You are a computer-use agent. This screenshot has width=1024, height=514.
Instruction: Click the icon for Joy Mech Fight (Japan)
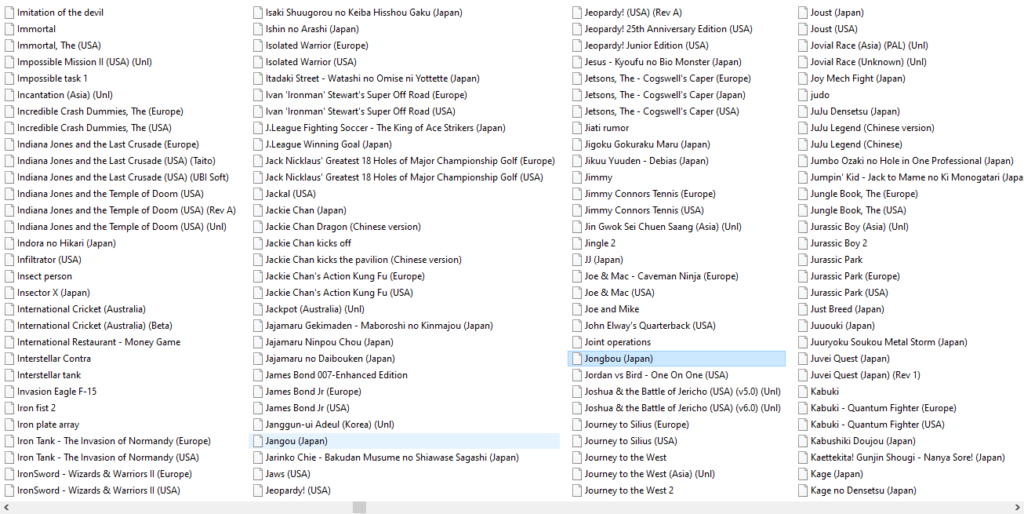tap(802, 78)
